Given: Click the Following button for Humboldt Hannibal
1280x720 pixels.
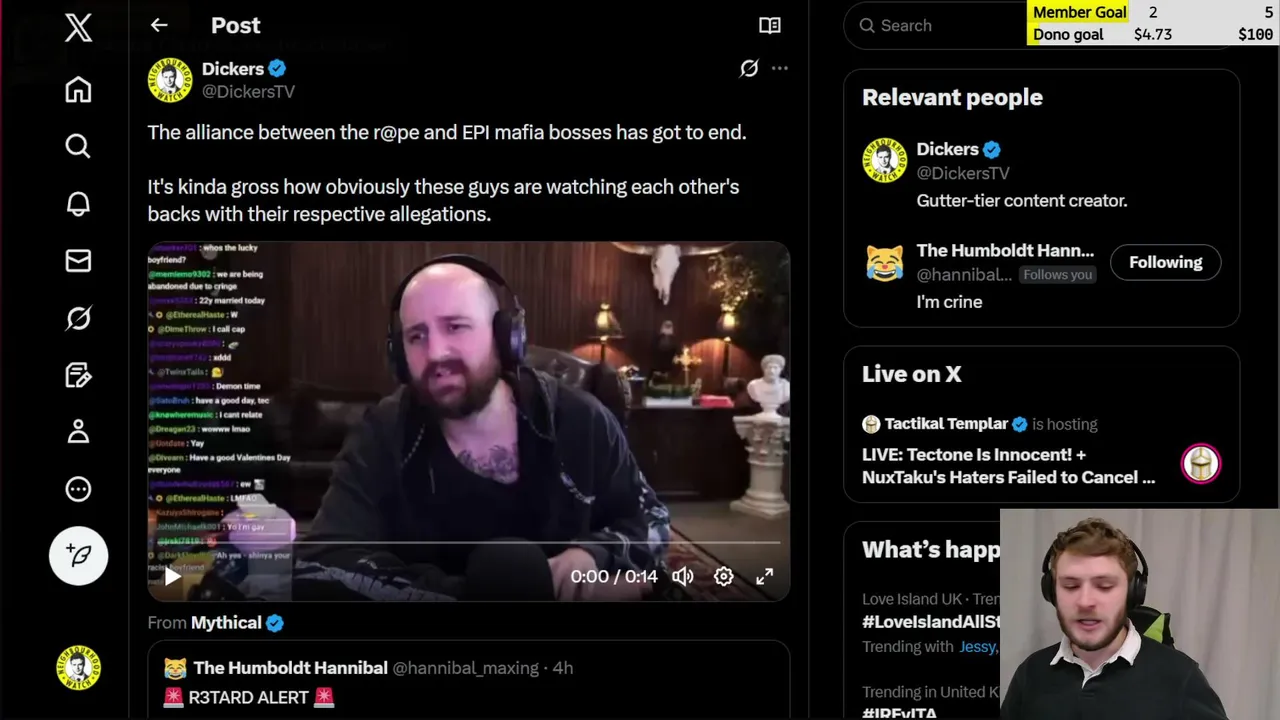Looking at the screenshot, I should 1166,262.
